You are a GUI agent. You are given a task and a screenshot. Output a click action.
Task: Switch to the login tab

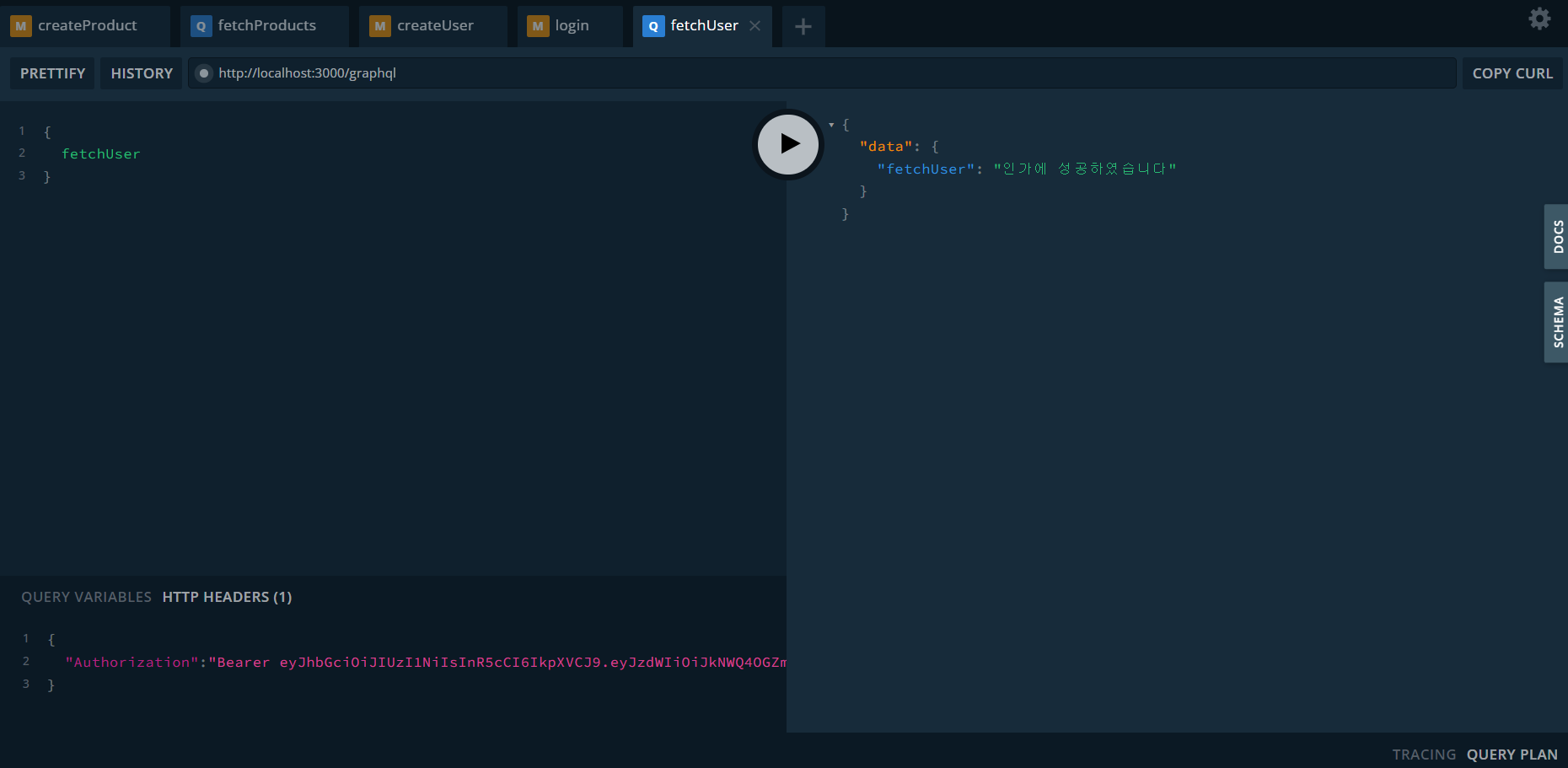click(570, 26)
